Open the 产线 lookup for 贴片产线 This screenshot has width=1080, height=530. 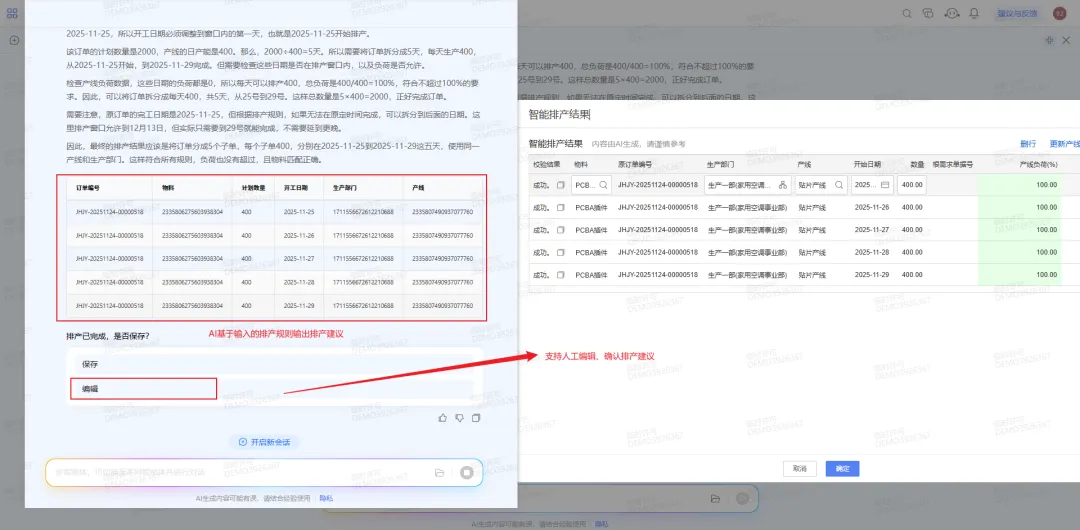(x=839, y=185)
